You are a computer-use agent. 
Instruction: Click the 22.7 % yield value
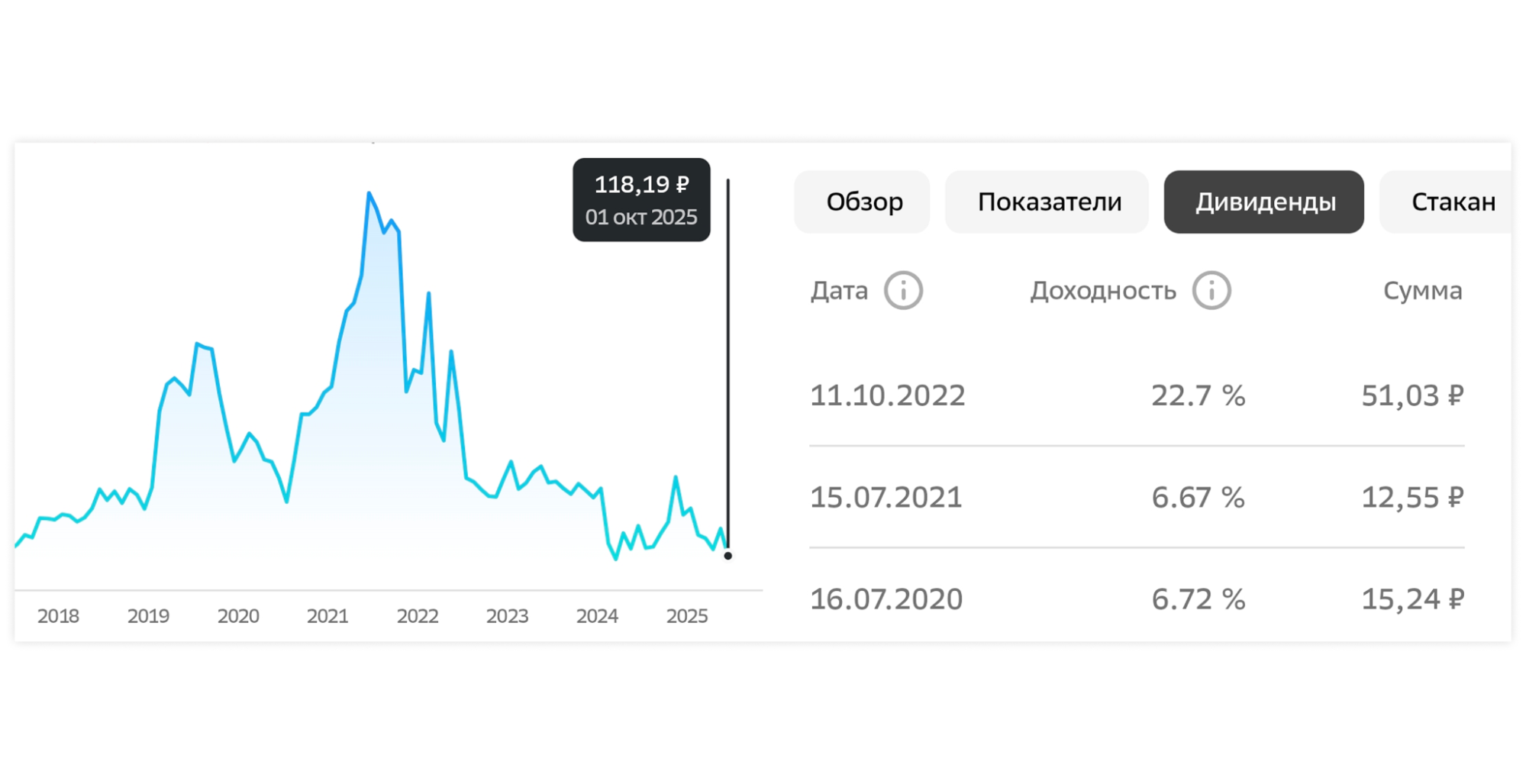click(x=1198, y=395)
